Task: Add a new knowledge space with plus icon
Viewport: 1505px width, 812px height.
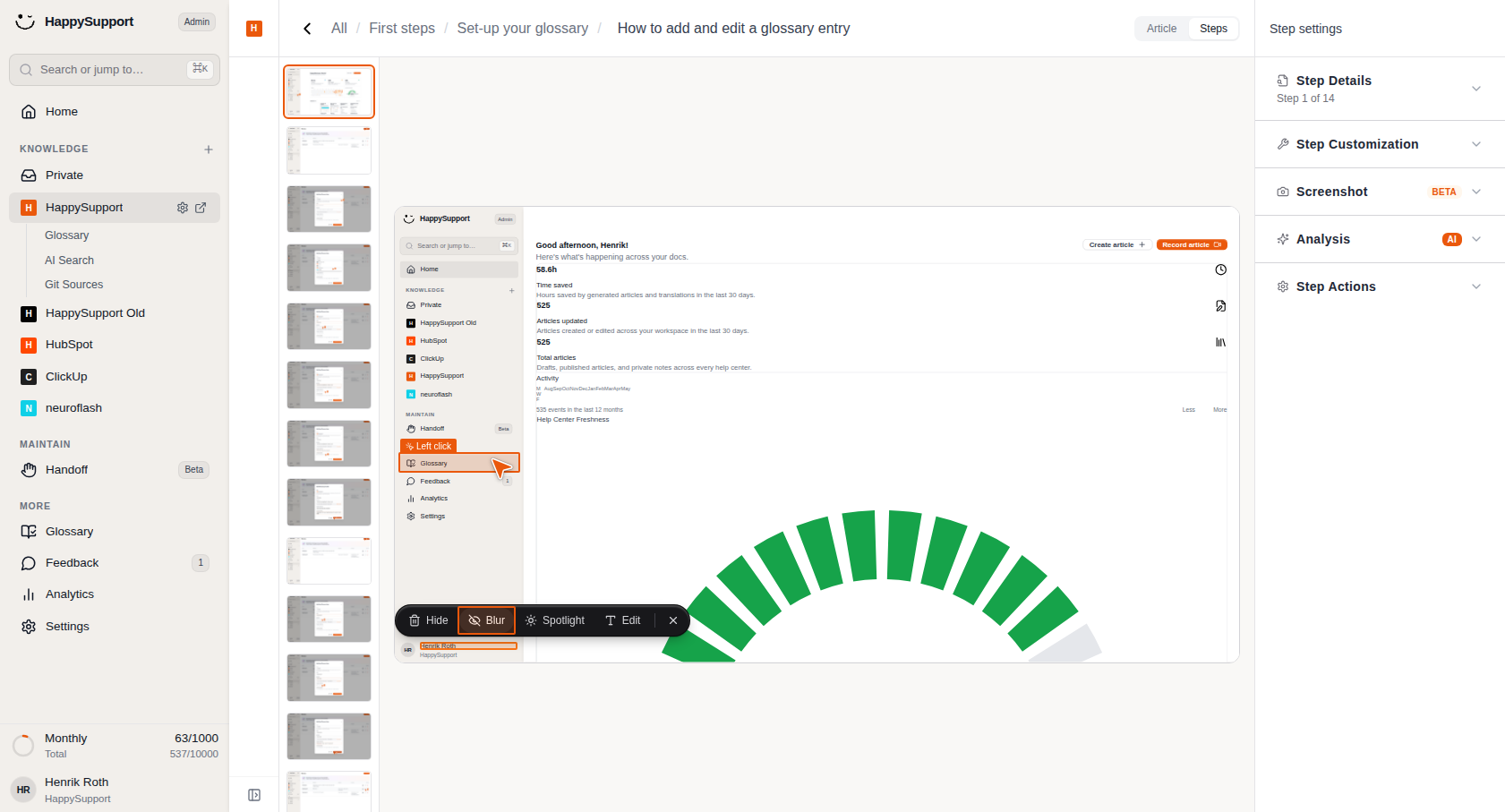Action: (x=209, y=150)
